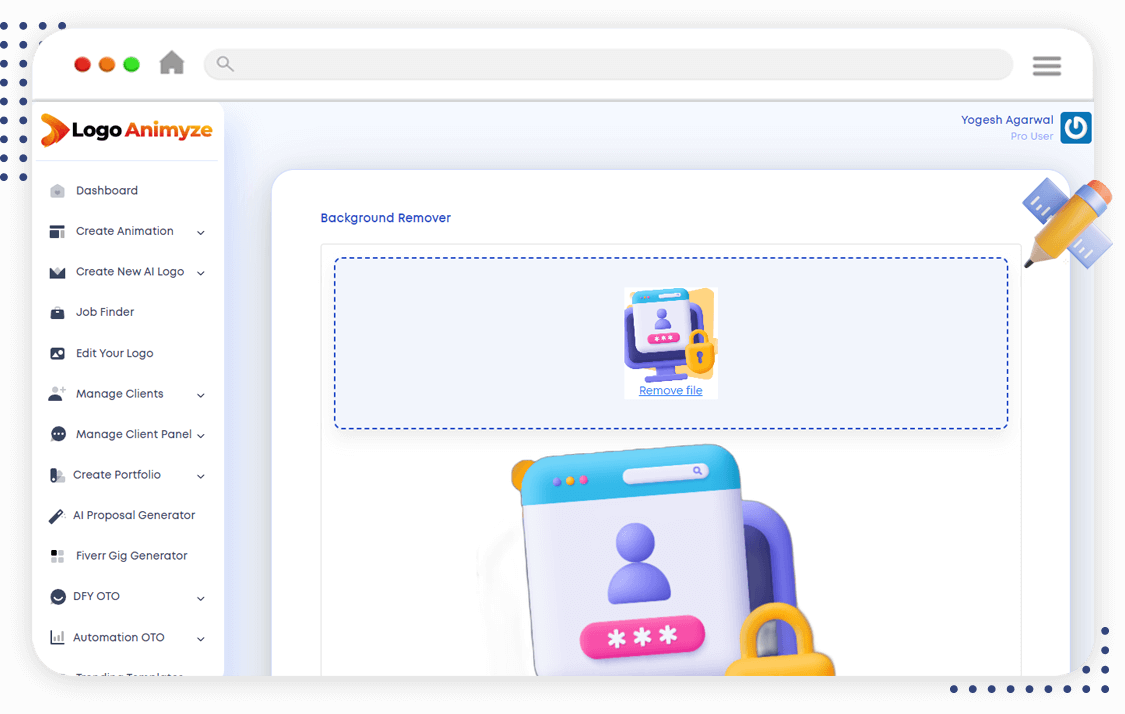
Task: Click the Dashboard icon in sidebar
Action: click(x=57, y=191)
